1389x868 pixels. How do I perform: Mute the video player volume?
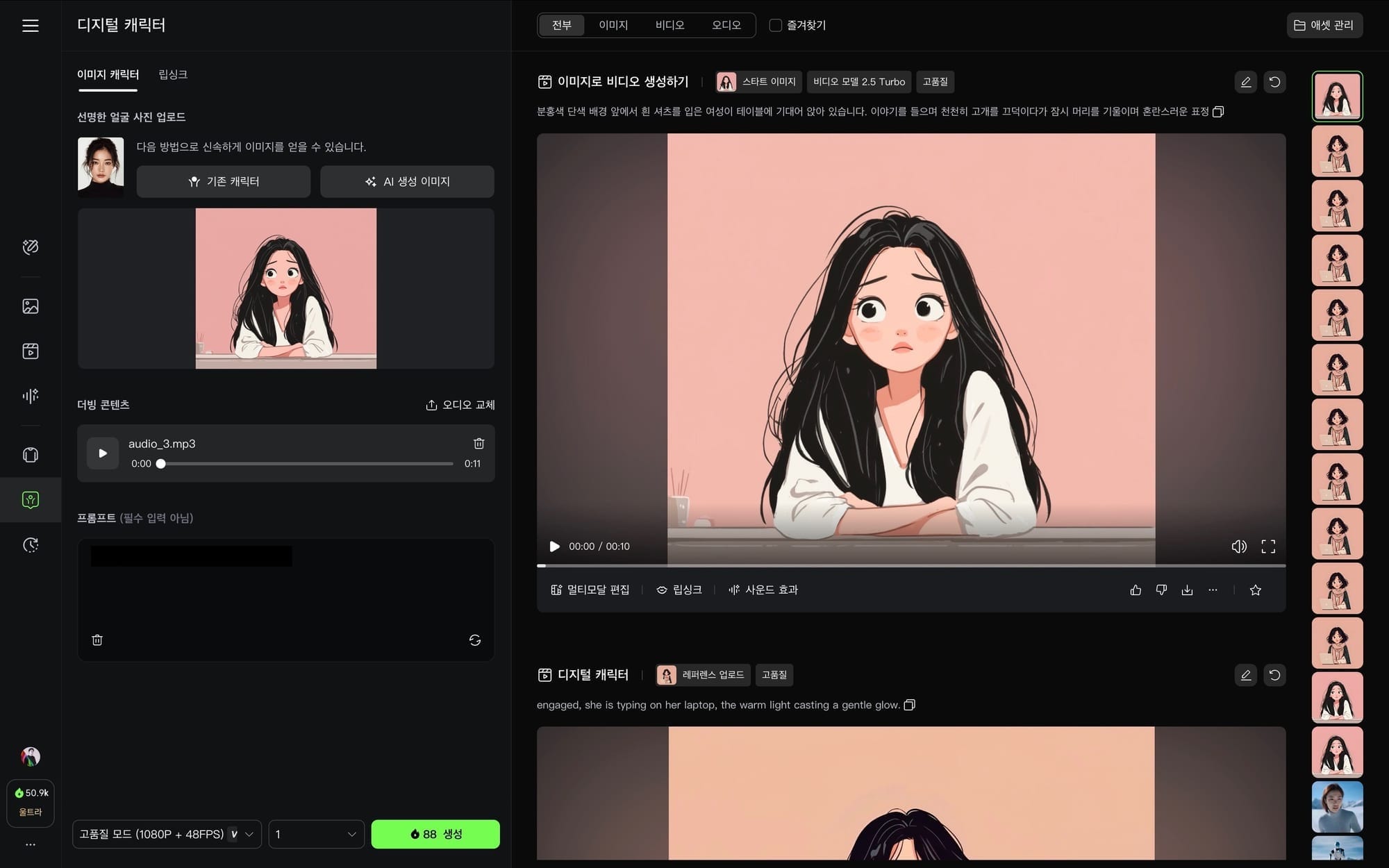1238,546
